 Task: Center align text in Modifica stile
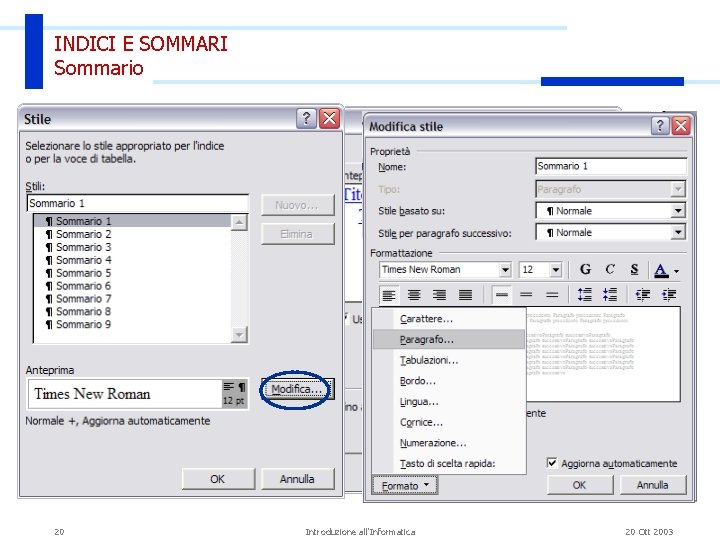[414, 295]
